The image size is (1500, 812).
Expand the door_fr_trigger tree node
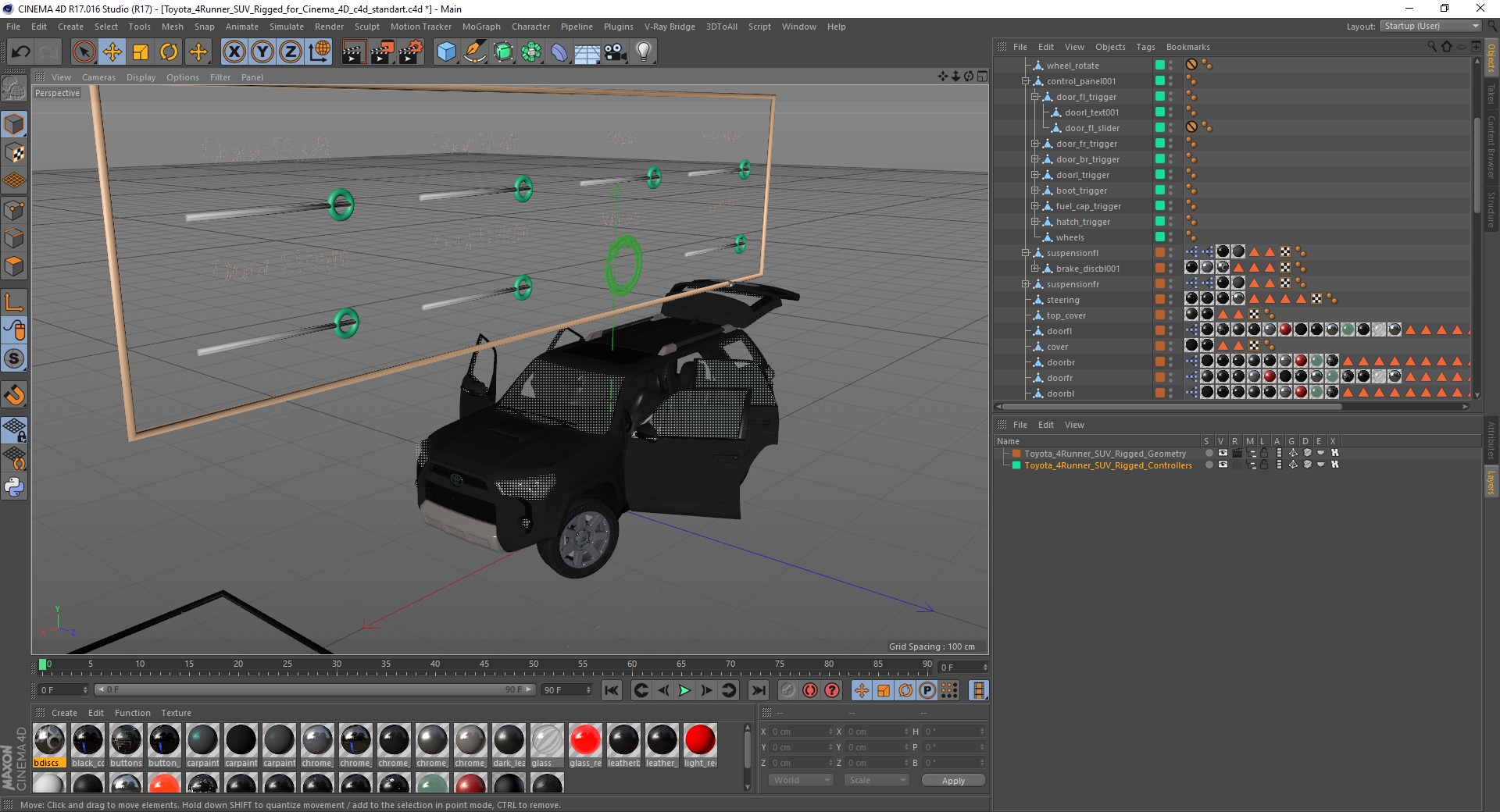(x=1034, y=144)
